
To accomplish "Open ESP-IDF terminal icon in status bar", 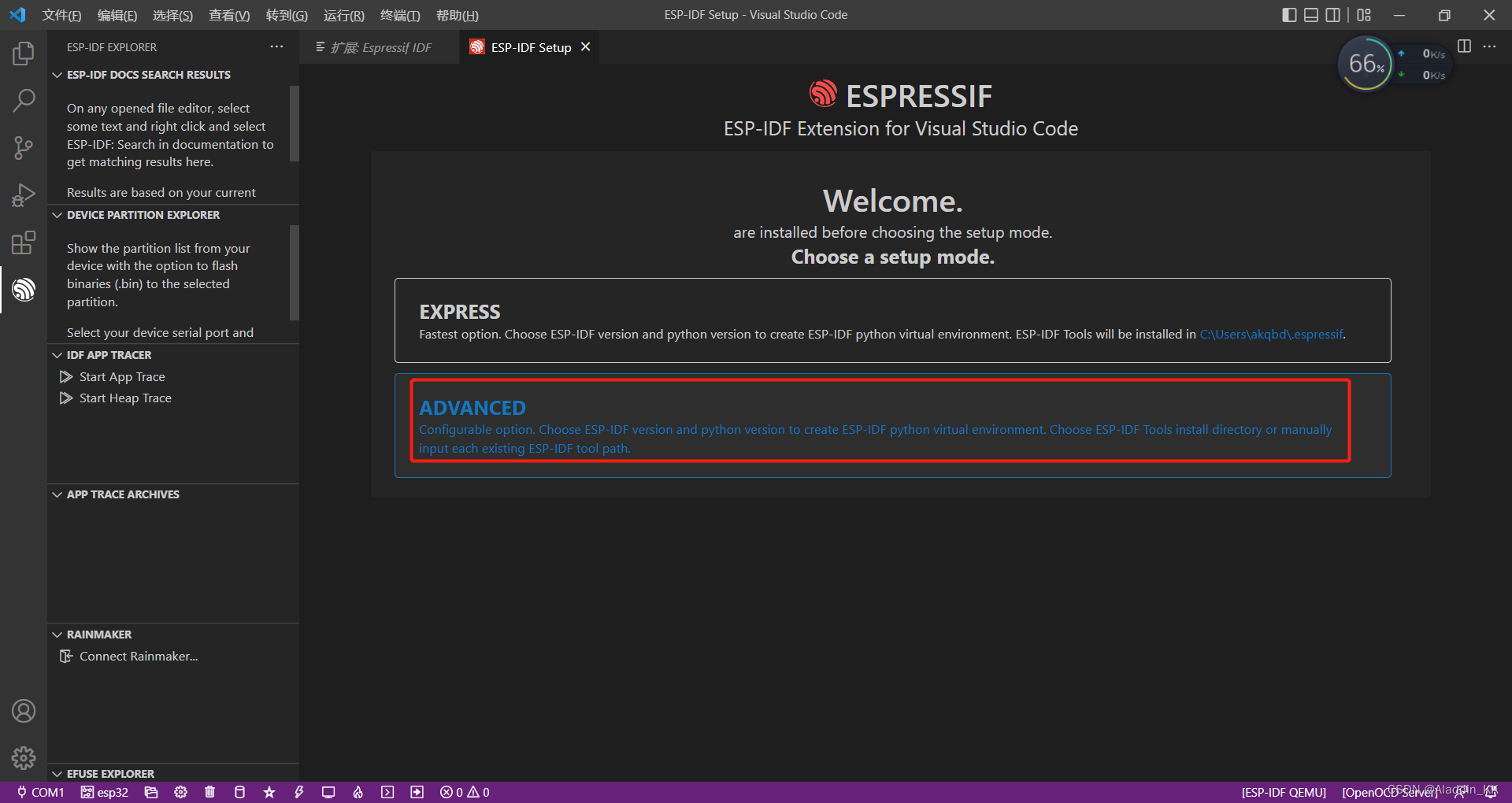I will coord(387,792).
